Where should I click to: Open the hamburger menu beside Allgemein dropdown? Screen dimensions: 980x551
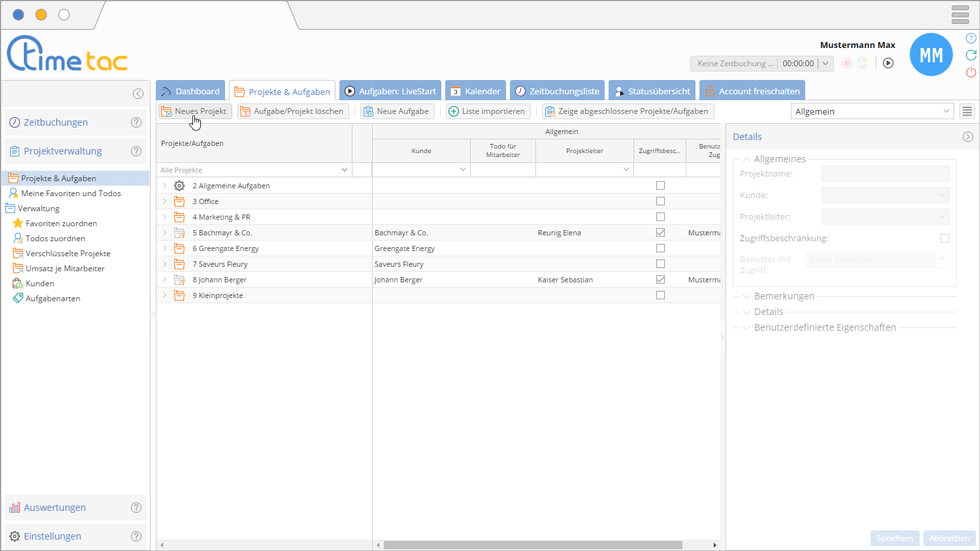967,112
